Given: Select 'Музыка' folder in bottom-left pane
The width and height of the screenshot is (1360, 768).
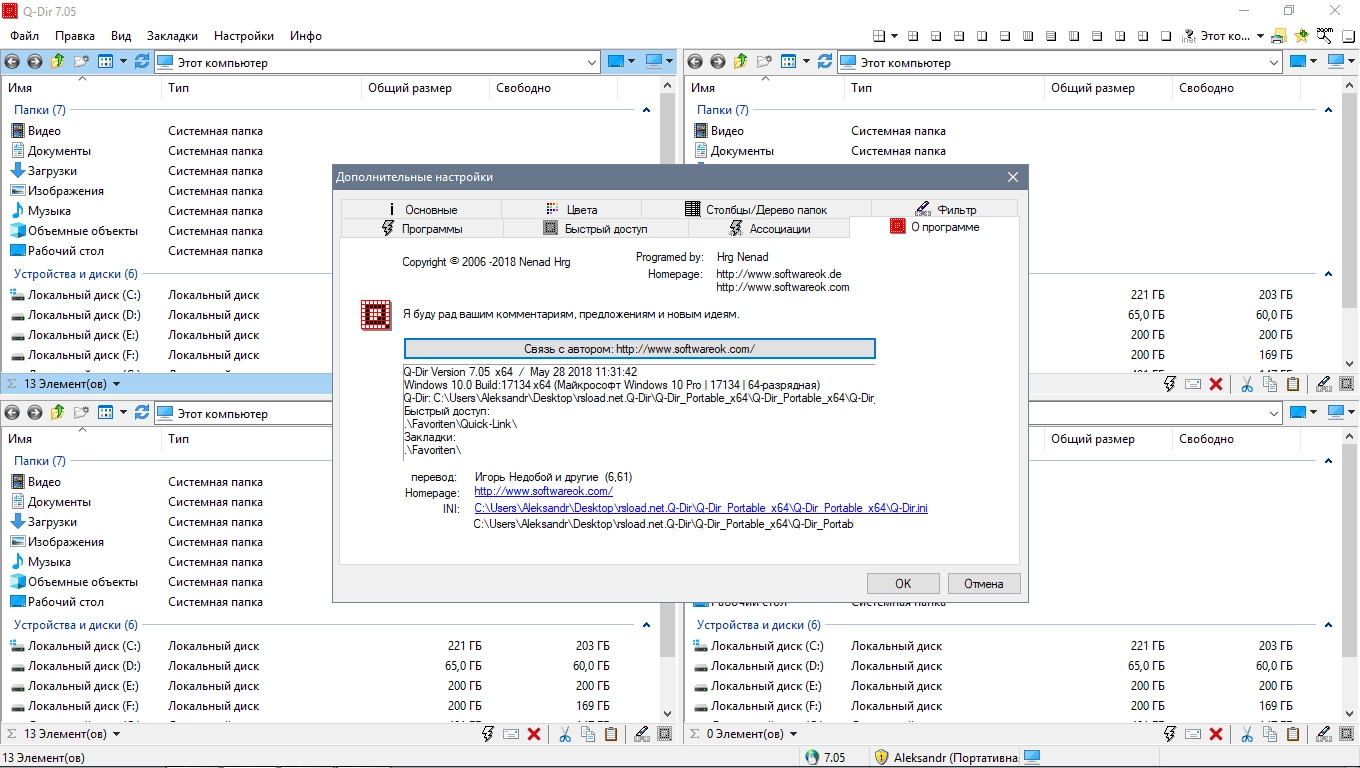Looking at the screenshot, I should (x=49, y=562).
